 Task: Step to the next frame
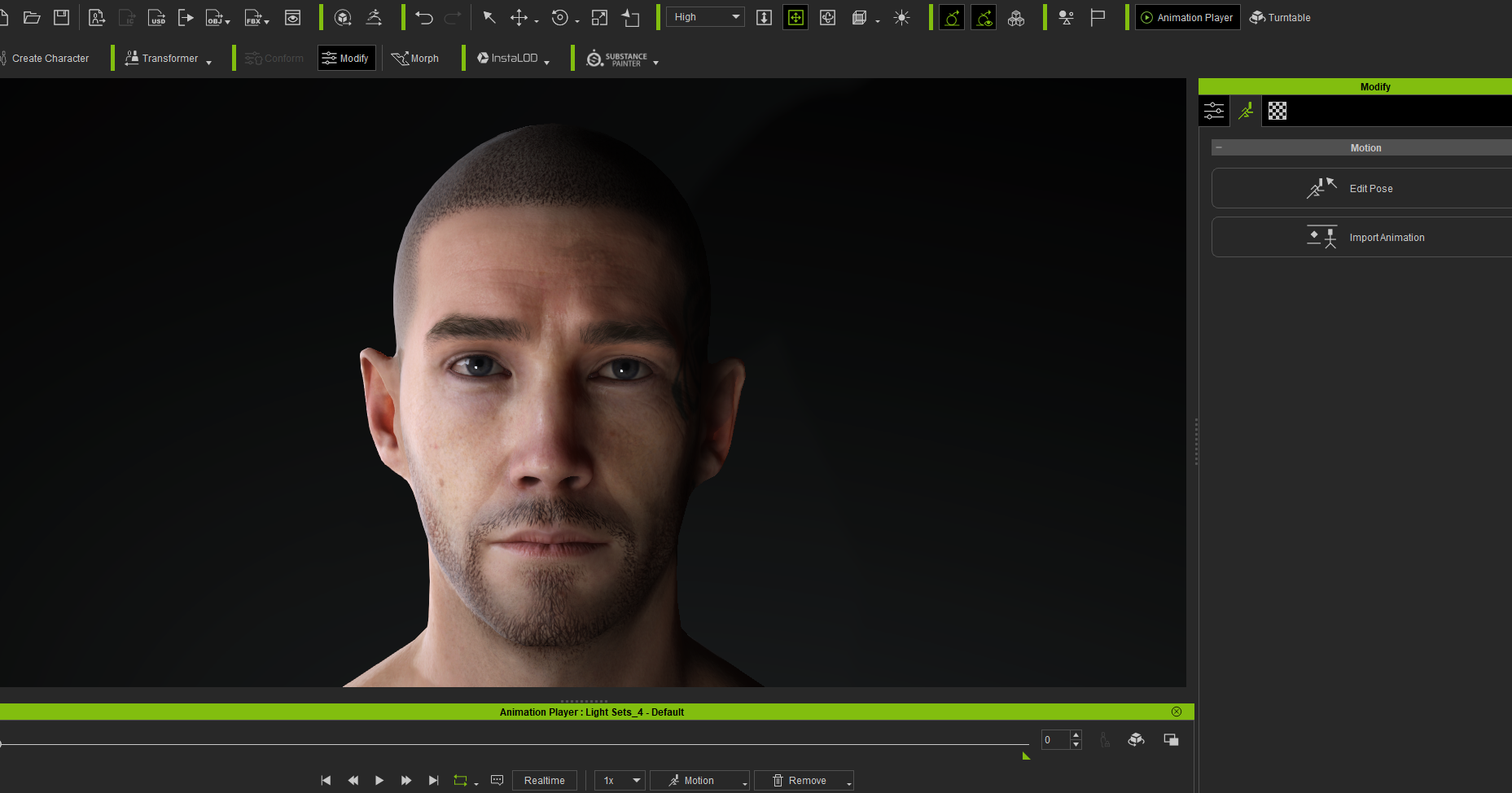(x=406, y=780)
